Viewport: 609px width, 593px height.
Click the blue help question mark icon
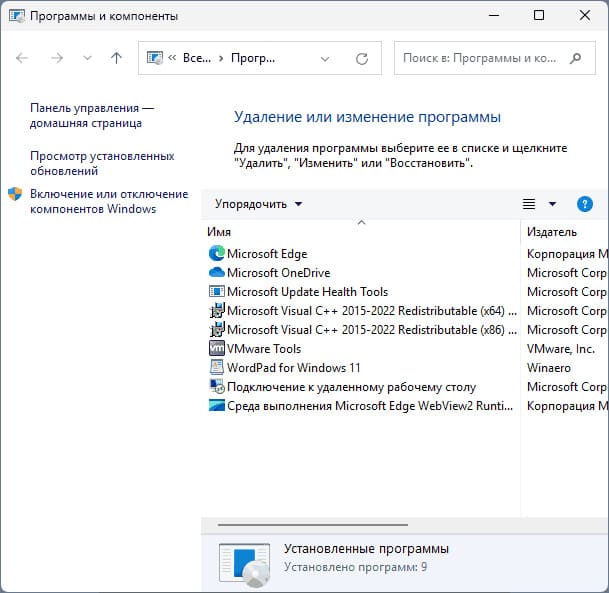pos(585,204)
